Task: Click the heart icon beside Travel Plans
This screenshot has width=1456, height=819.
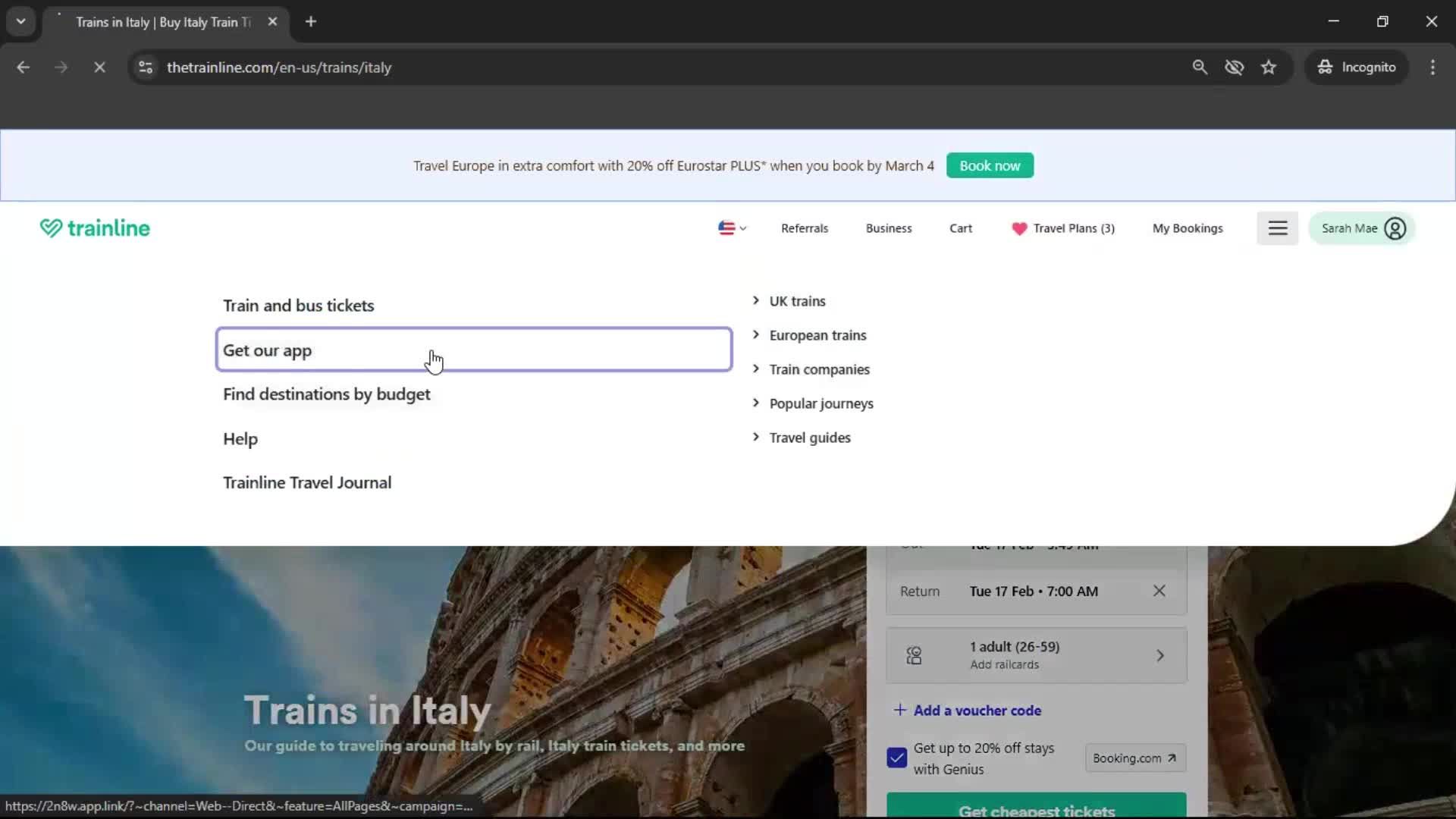Action: click(x=1018, y=228)
